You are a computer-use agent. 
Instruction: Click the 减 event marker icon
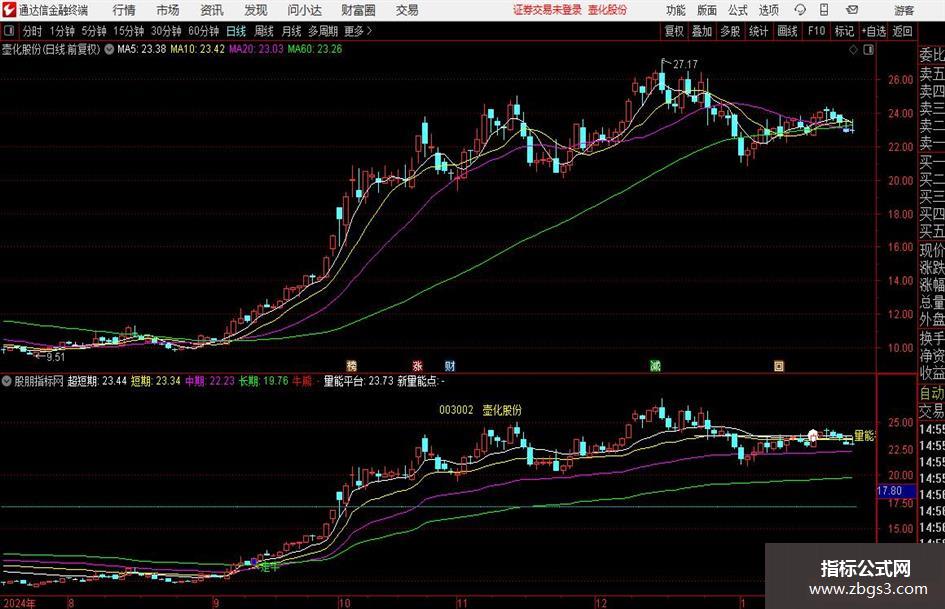coord(655,365)
